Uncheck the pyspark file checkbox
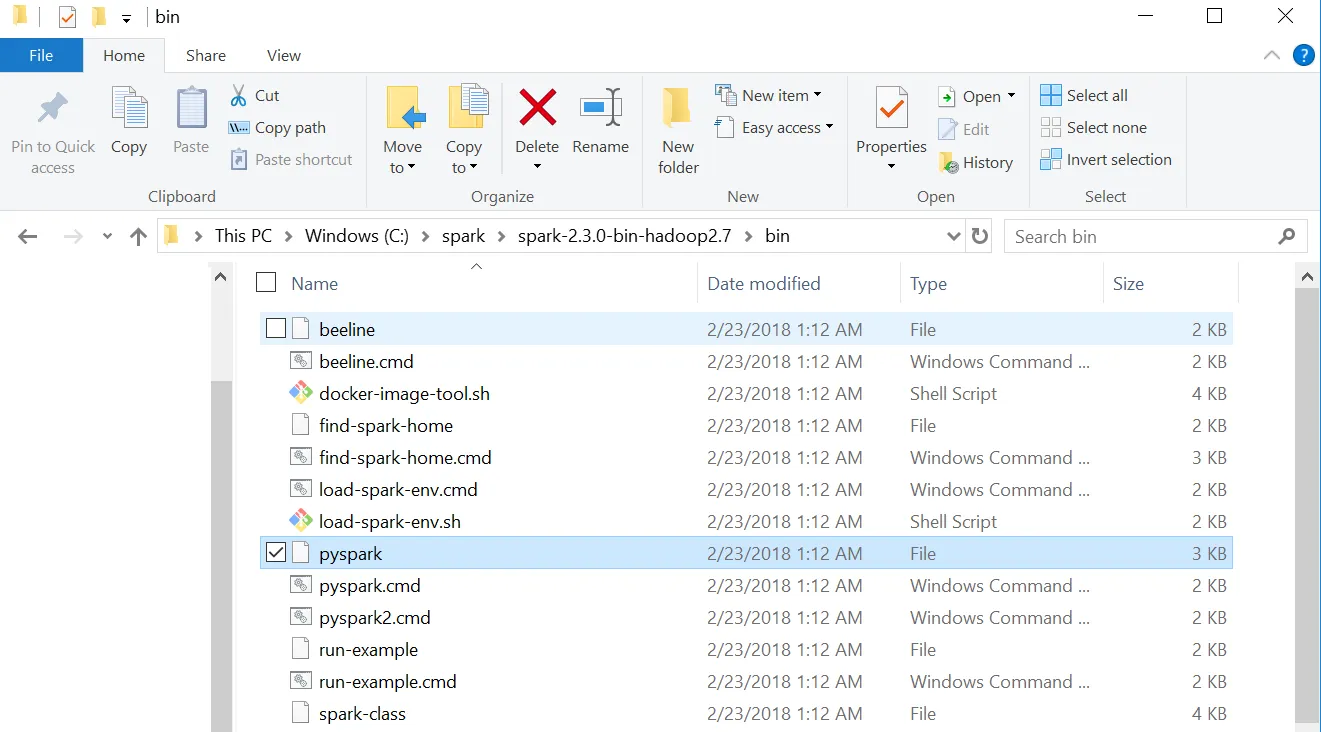The image size is (1321, 732). click(x=276, y=553)
